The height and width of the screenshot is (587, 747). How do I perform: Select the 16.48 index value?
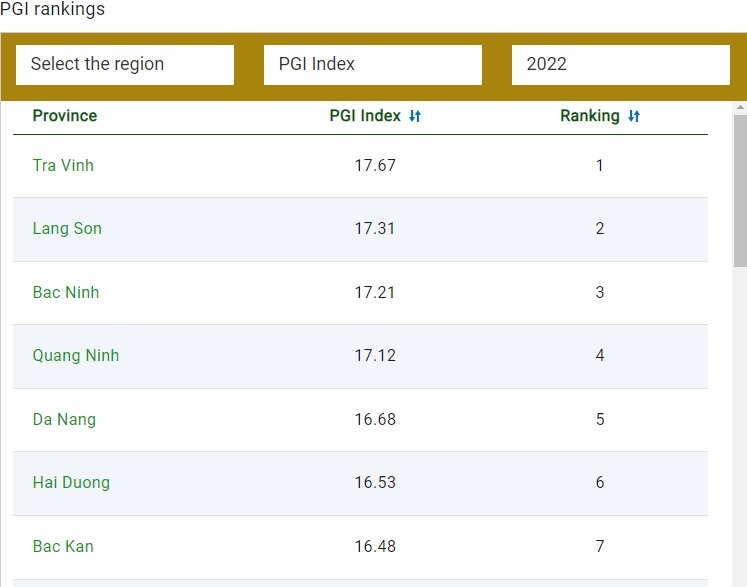(x=375, y=546)
